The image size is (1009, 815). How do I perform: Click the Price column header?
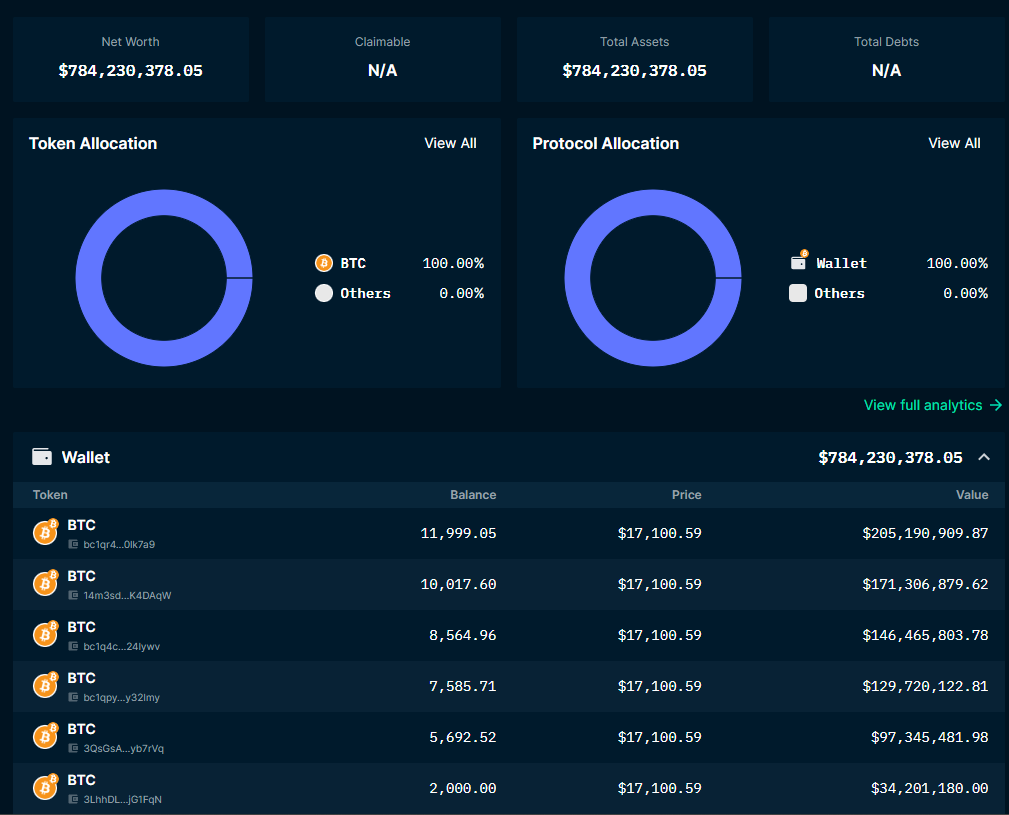point(686,495)
